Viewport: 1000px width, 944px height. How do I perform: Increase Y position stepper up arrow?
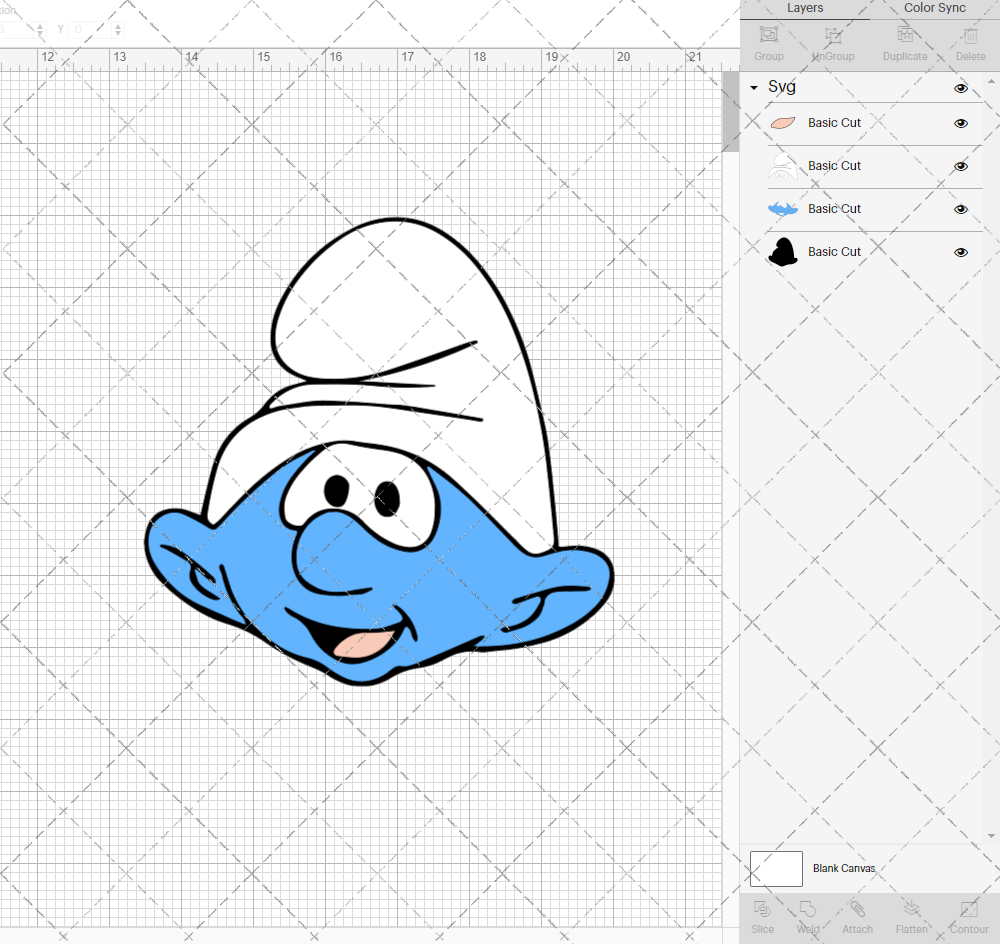point(118,26)
